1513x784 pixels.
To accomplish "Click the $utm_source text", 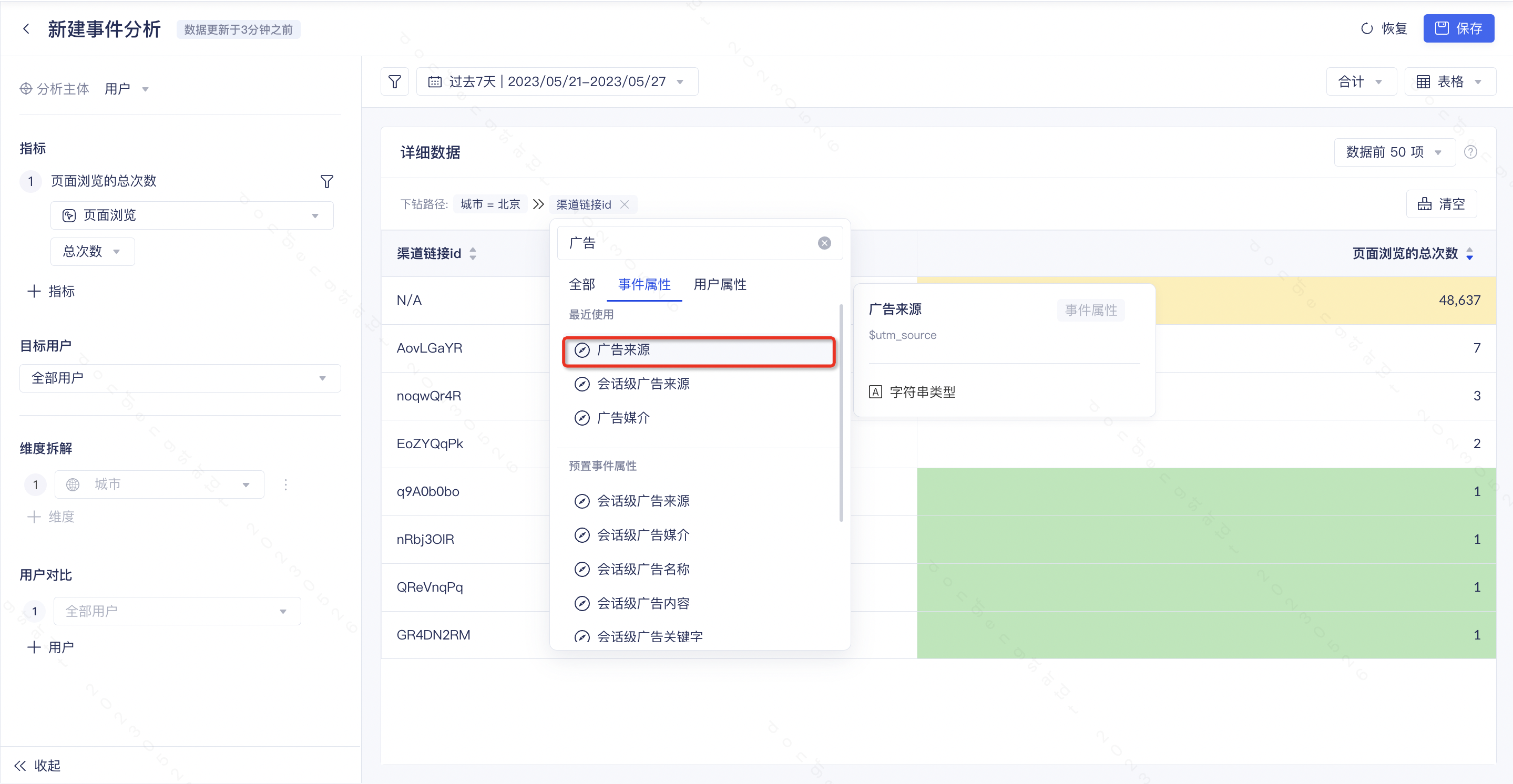I will (x=902, y=335).
